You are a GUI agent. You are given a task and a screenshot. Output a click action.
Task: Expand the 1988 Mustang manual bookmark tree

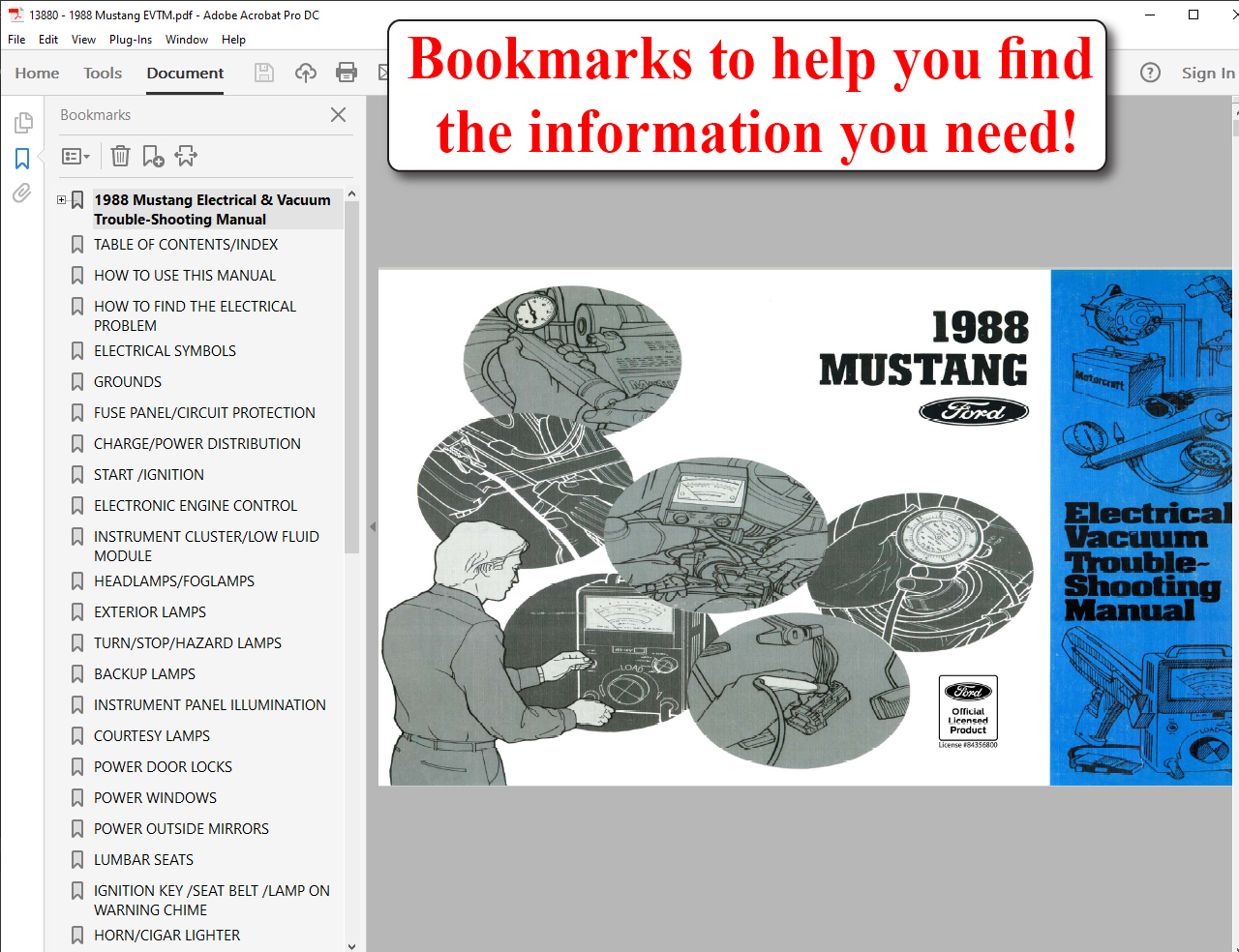(61, 200)
